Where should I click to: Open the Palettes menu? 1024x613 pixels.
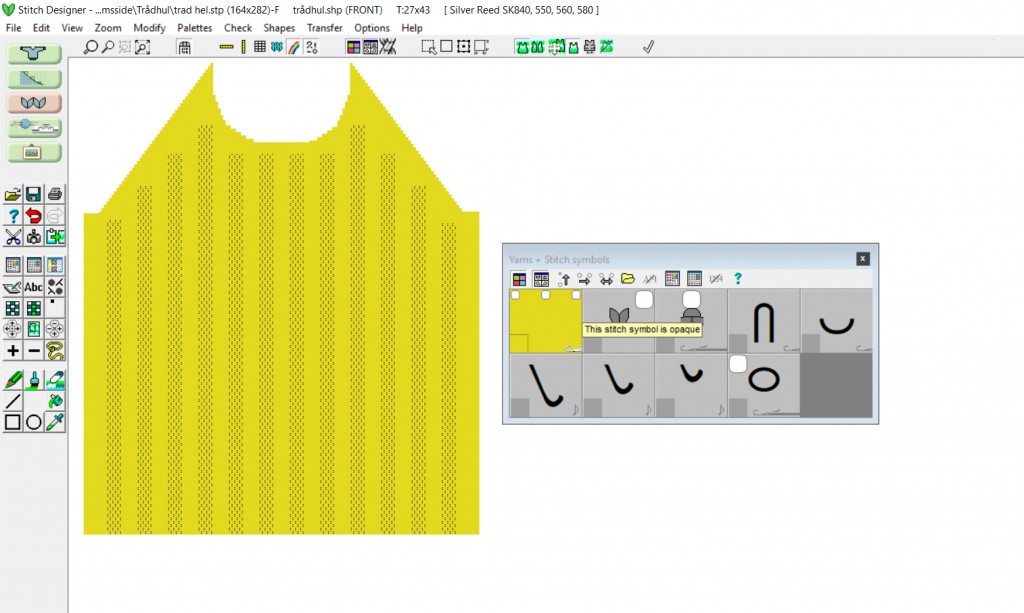194,28
